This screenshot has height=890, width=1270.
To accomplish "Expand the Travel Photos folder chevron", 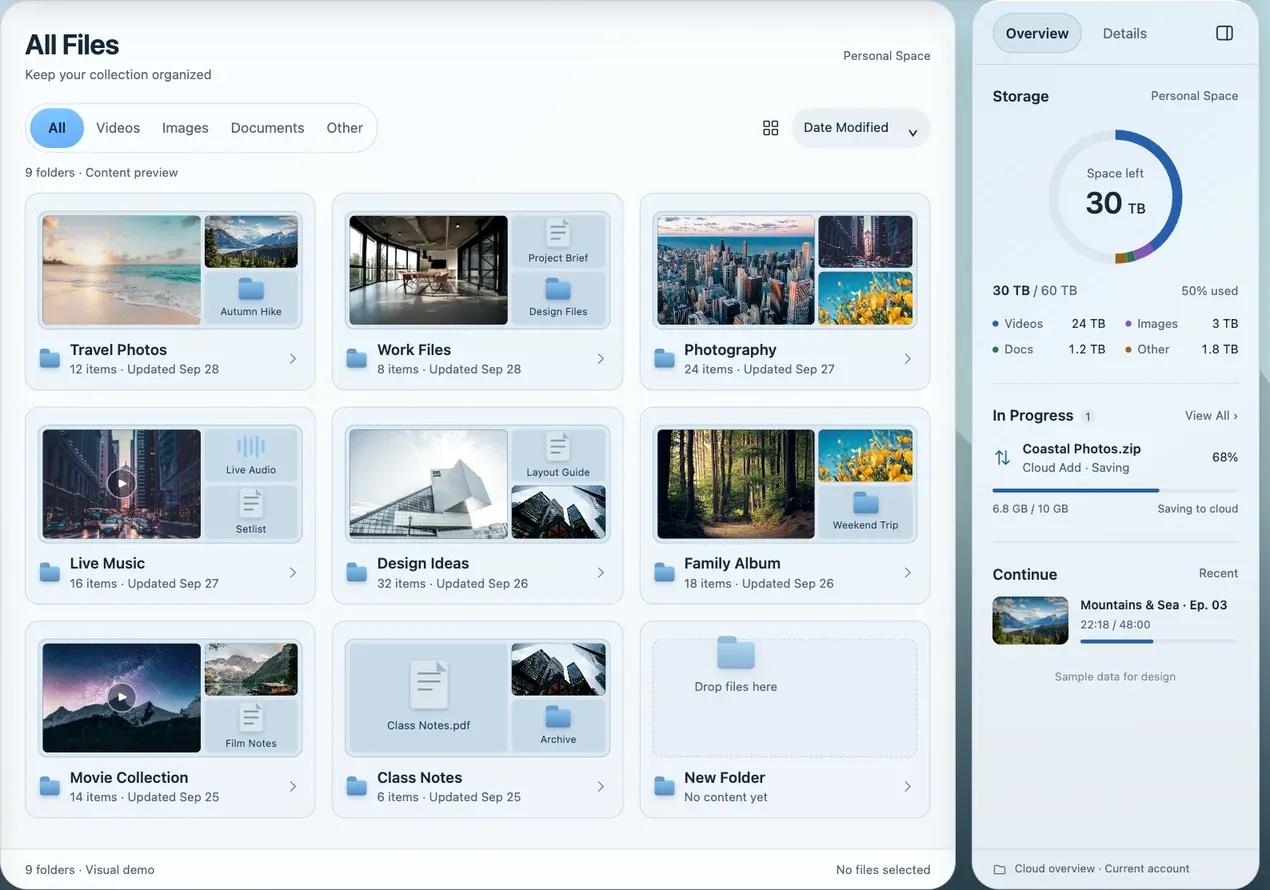I will click(x=293, y=358).
